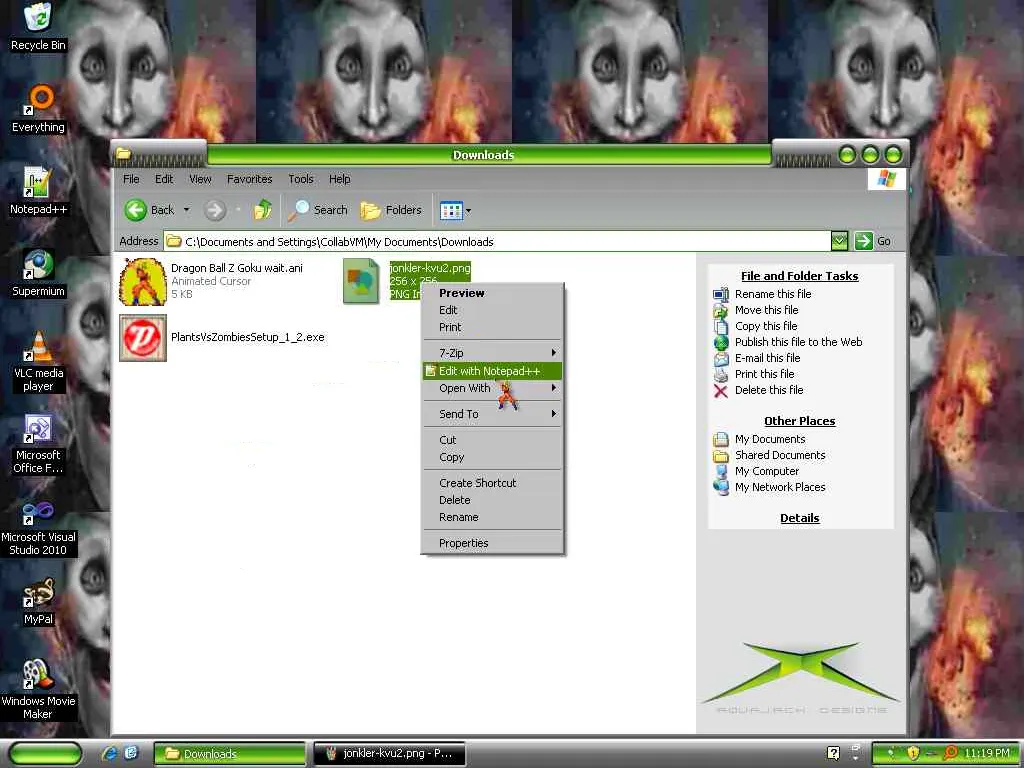Open the Back history dropdown arrow
Image resolution: width=1024 pixels, height=768 pixels.
click(186, 210)
